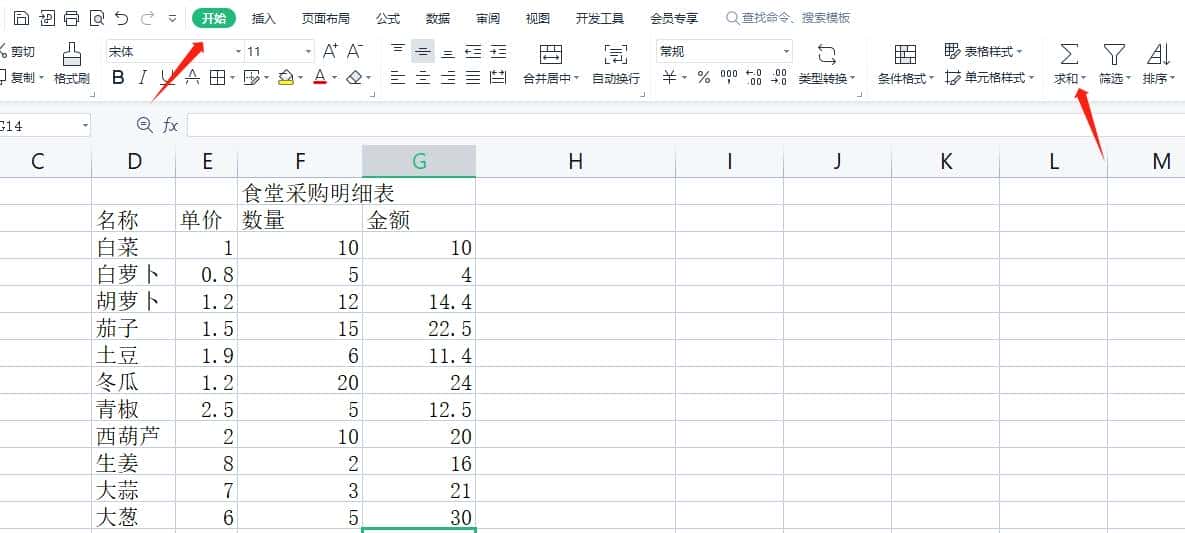Click the Print icon
The image size is (1185, 533).
72,18
